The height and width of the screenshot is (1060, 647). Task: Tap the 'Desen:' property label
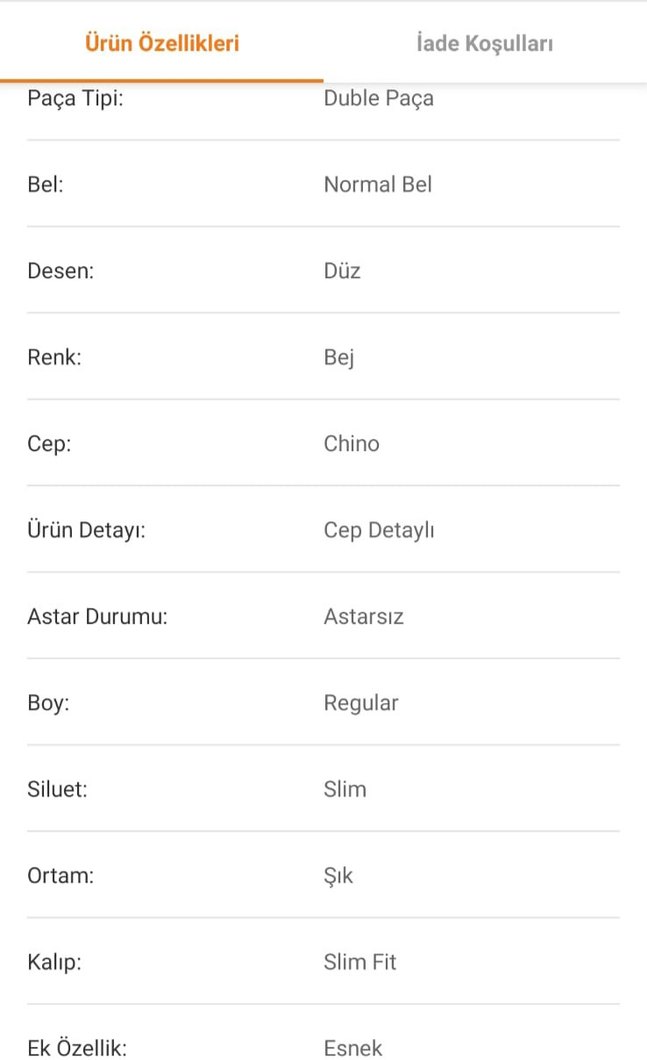60,271
